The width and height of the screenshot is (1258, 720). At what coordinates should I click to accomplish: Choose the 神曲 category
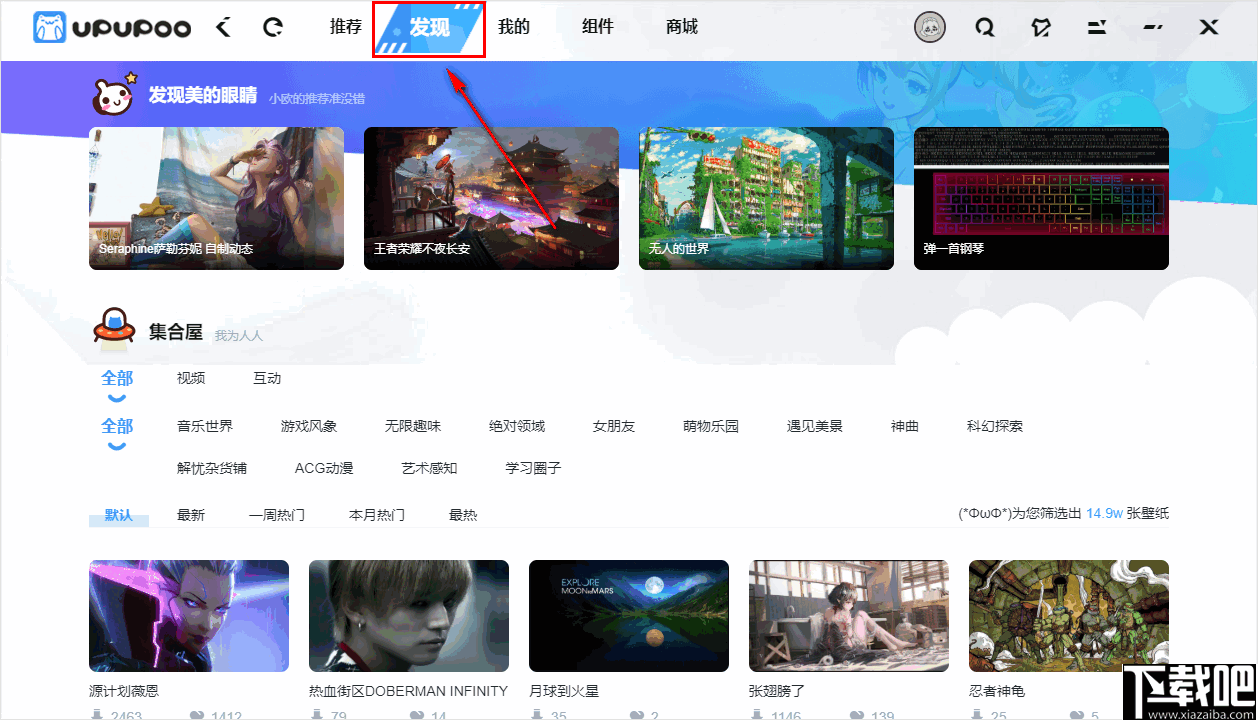click(x=905, y=426)
